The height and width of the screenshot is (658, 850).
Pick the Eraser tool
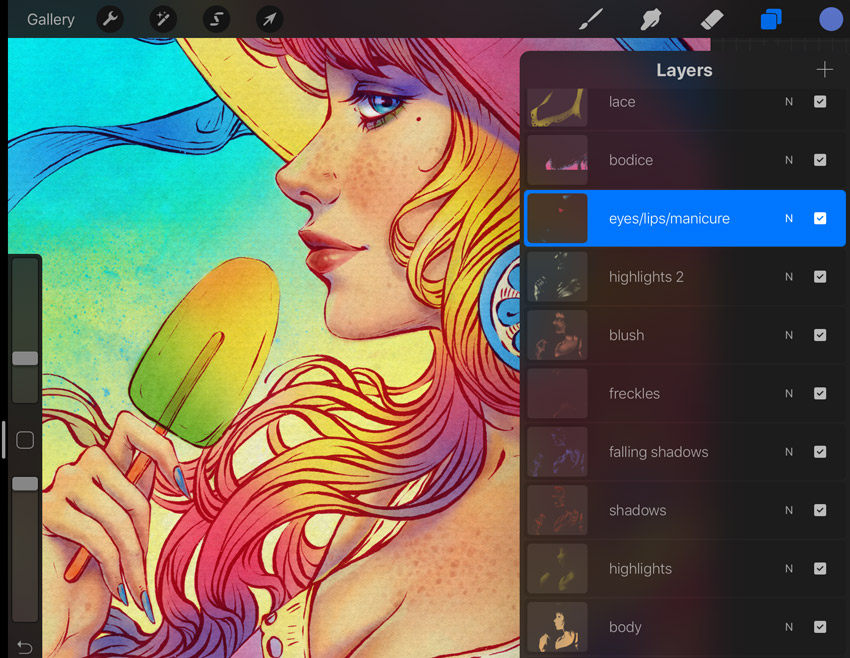(x=712, y=20)
